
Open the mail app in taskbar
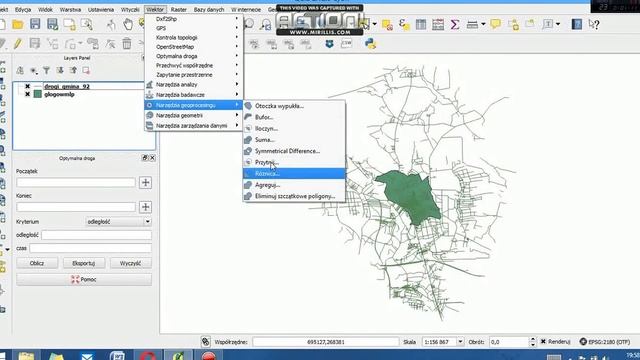(x=87, y=356)
